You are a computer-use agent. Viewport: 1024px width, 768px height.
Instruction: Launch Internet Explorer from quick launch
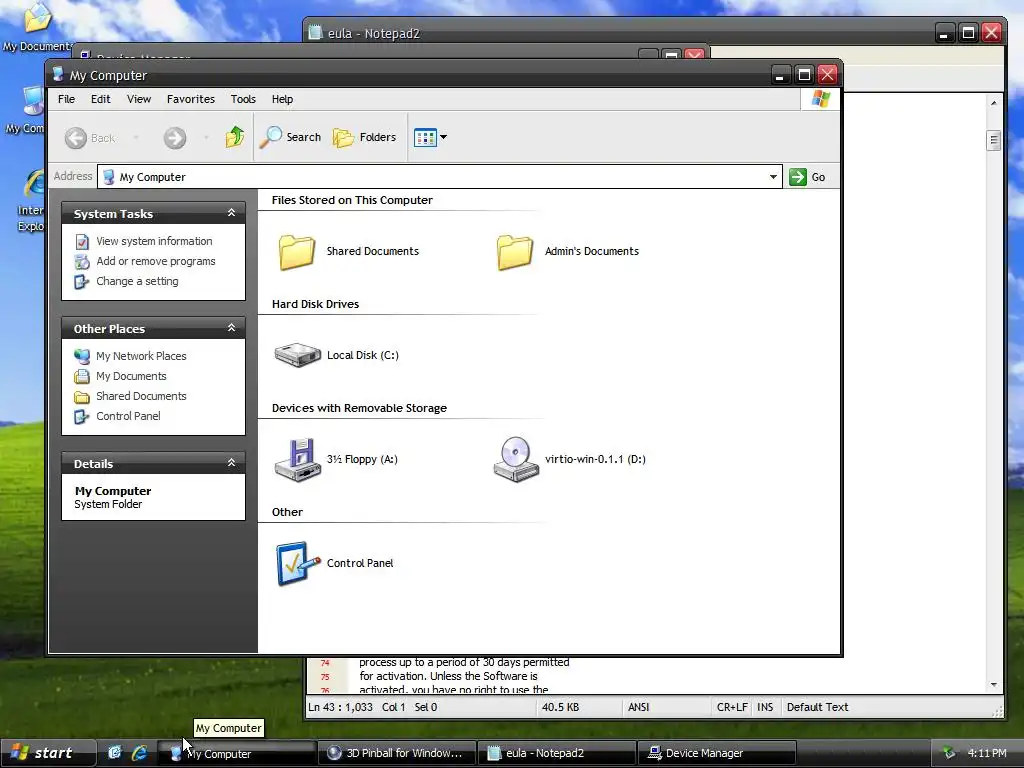tap(139, 753)
